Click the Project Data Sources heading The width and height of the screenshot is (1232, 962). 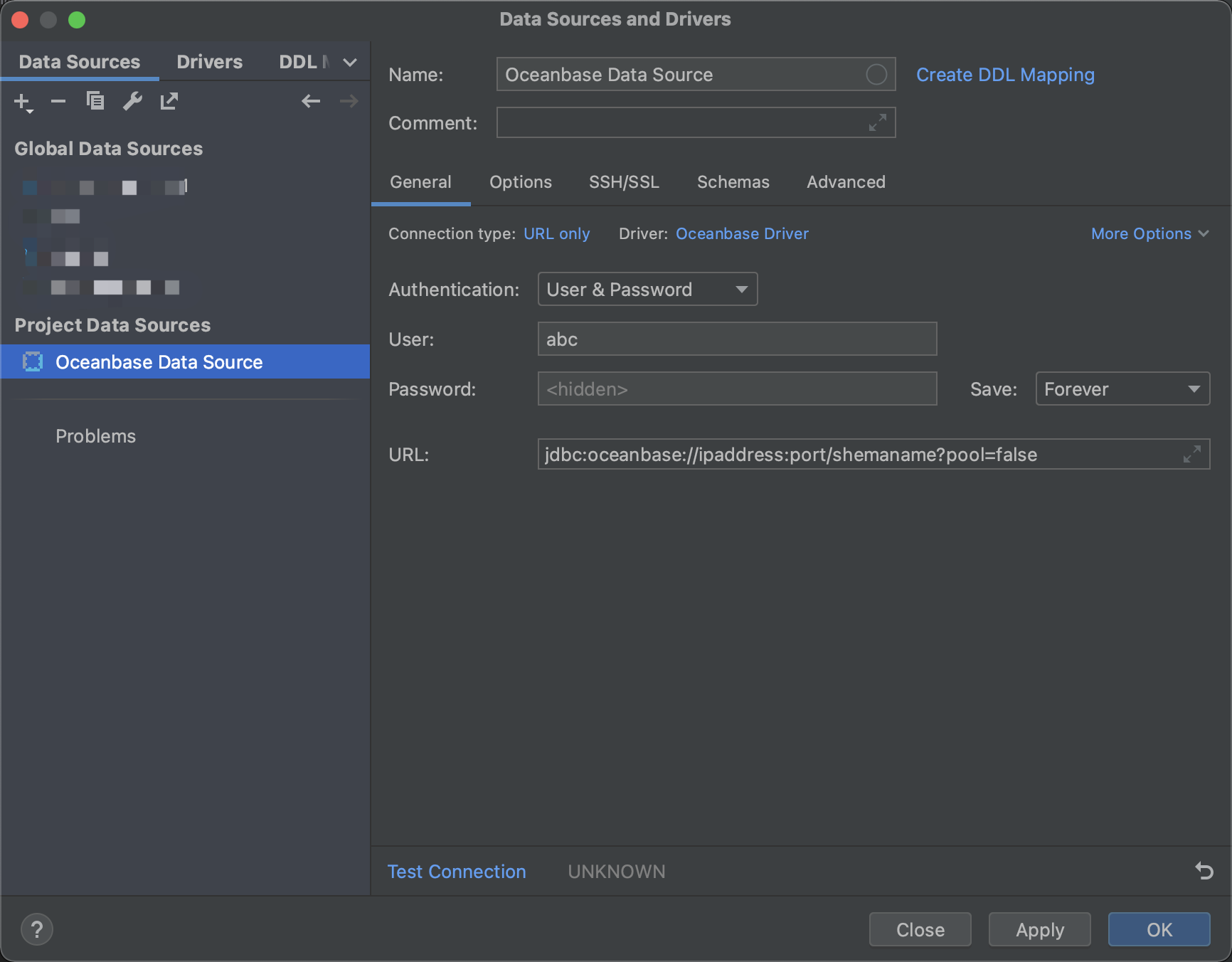click(x=112, y=325)
